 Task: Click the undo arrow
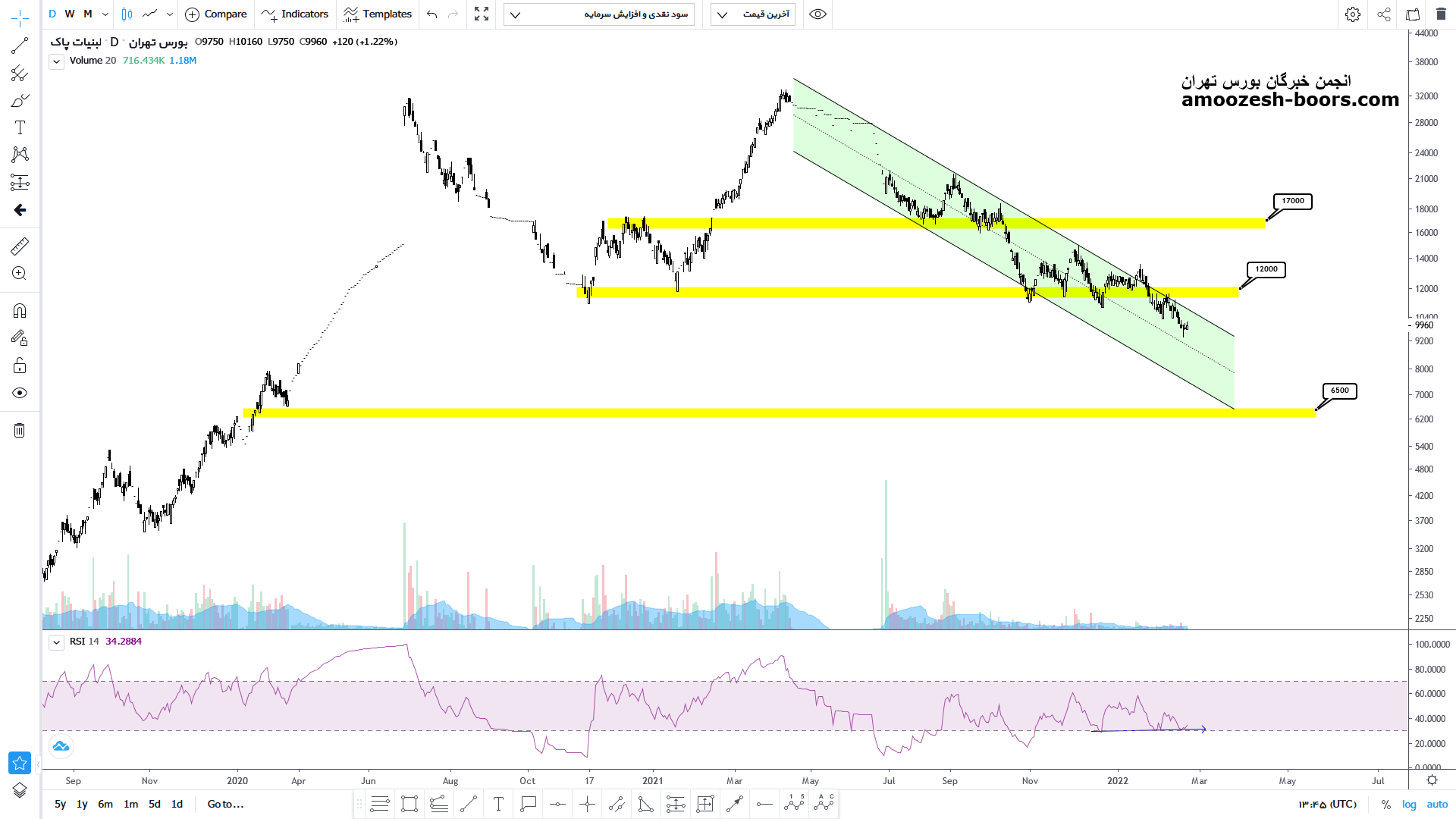pos(432,14)
